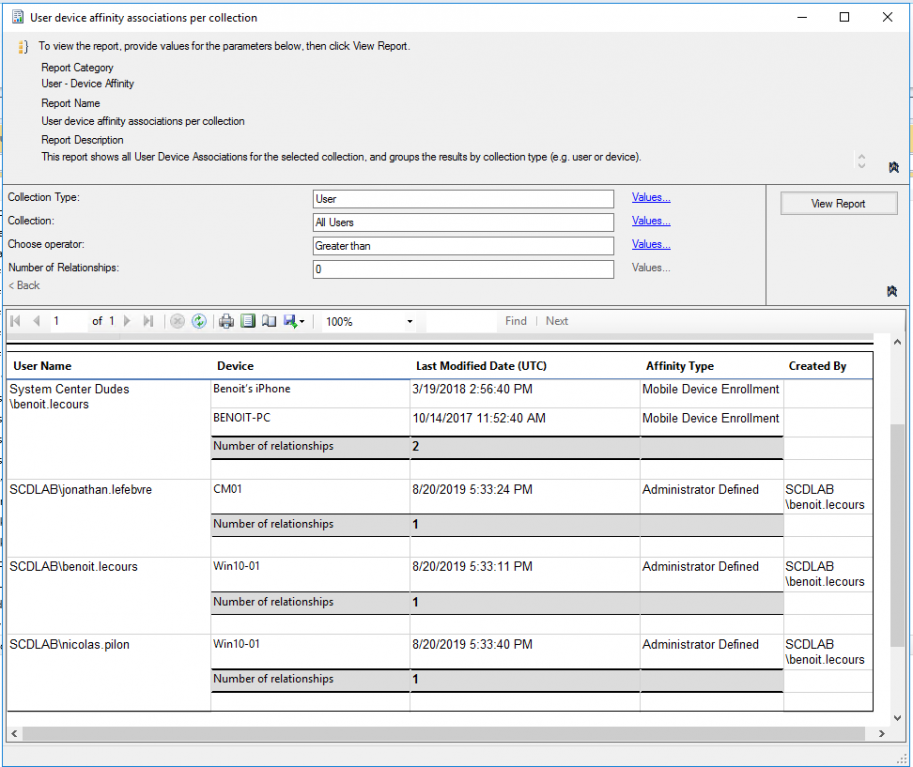Click the Back link

click(x=24, y=286)
